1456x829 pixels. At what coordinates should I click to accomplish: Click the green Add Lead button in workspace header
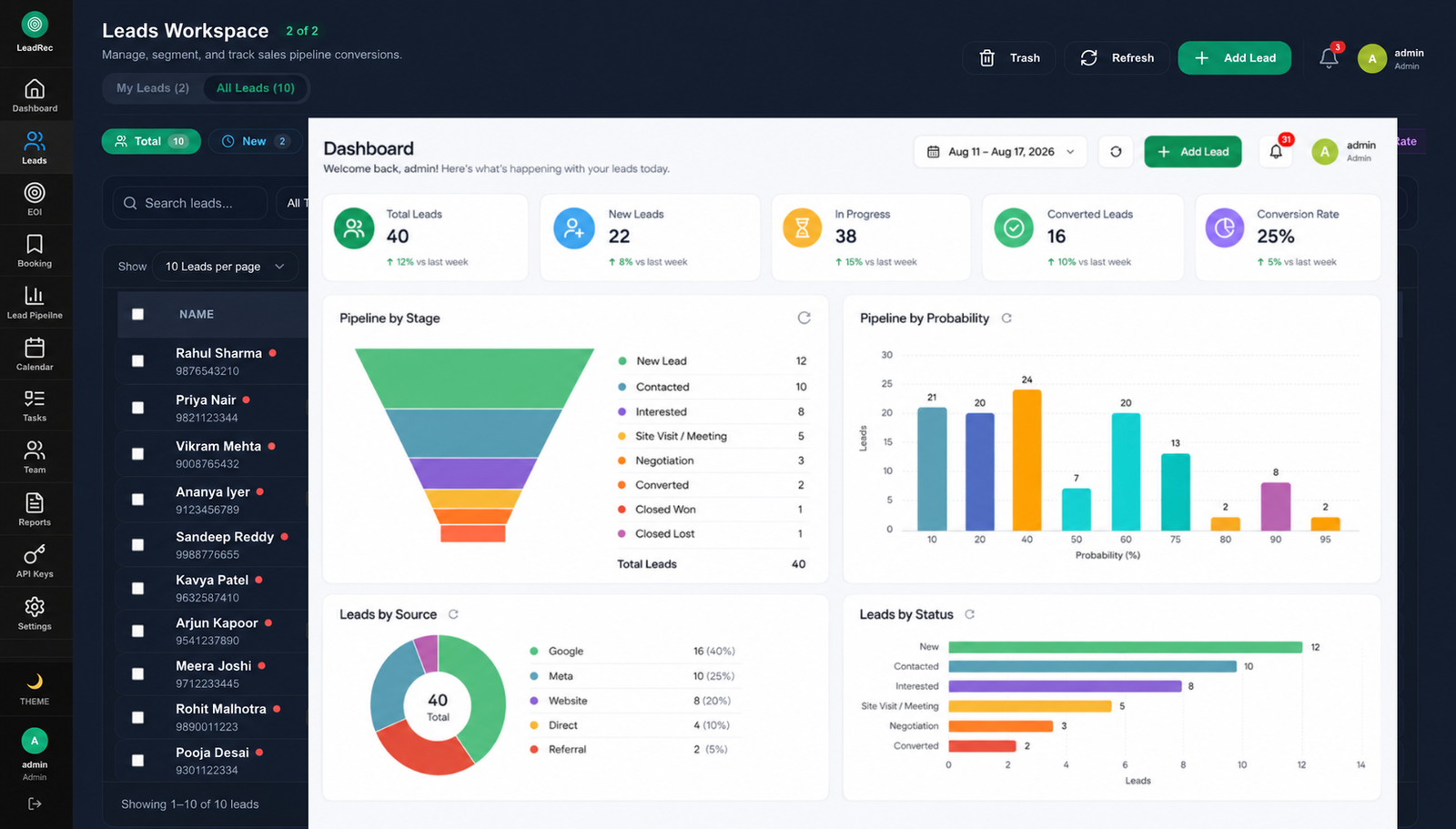pyautogui.click(x=1235, y=58)
